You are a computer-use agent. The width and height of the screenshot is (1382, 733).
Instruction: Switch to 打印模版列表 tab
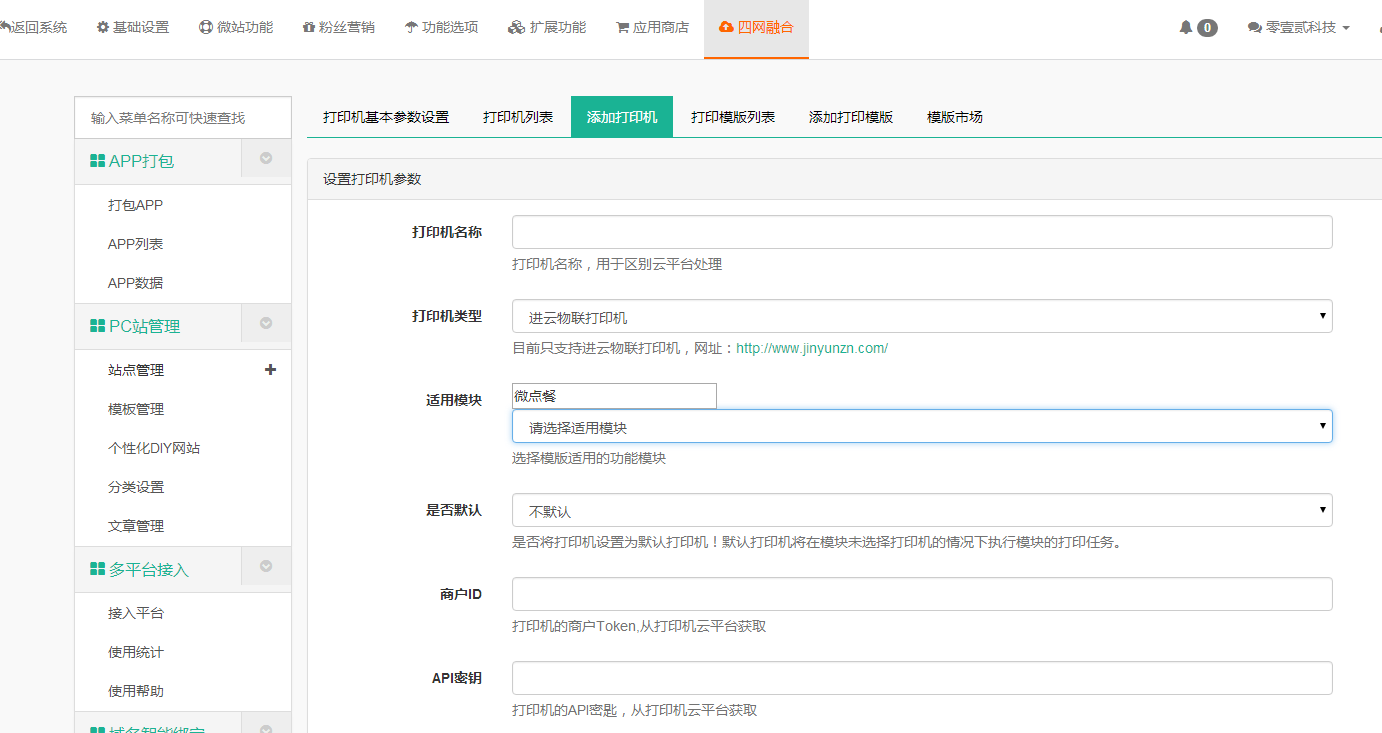[x=733, y=117]
